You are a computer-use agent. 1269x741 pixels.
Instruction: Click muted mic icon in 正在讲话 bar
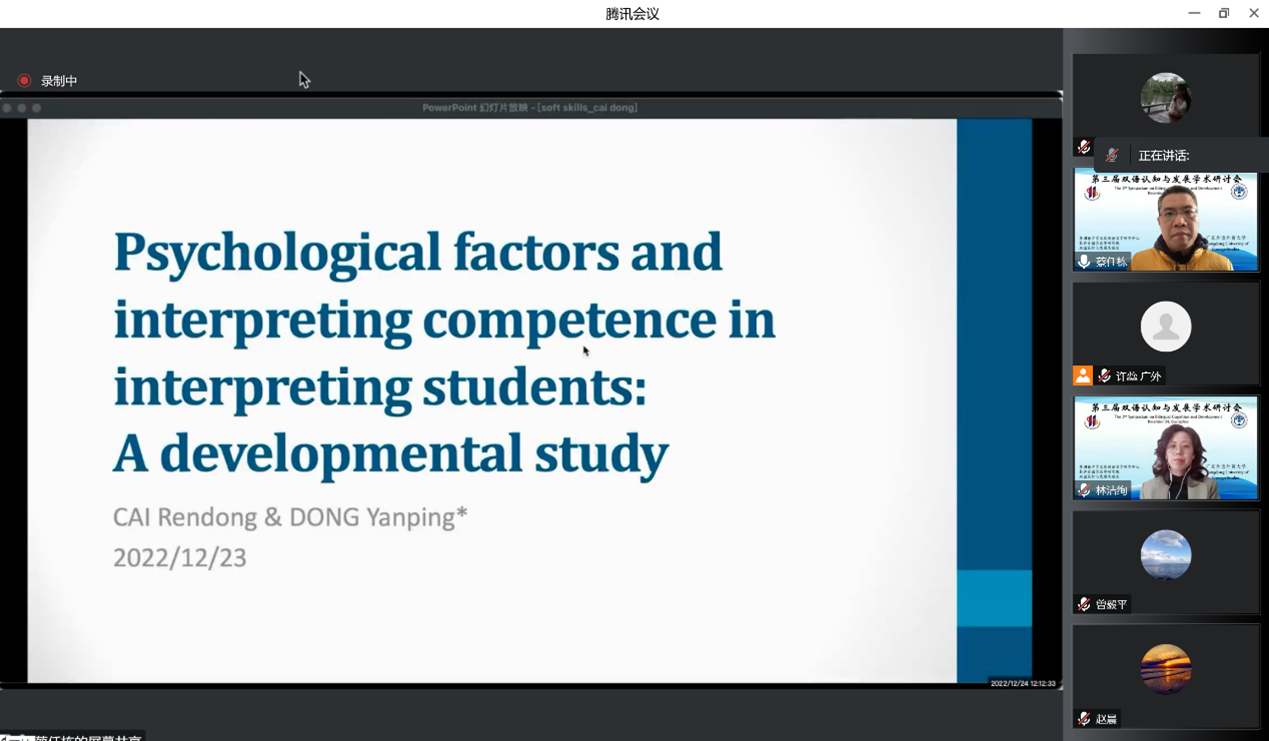pos(1112,155)
